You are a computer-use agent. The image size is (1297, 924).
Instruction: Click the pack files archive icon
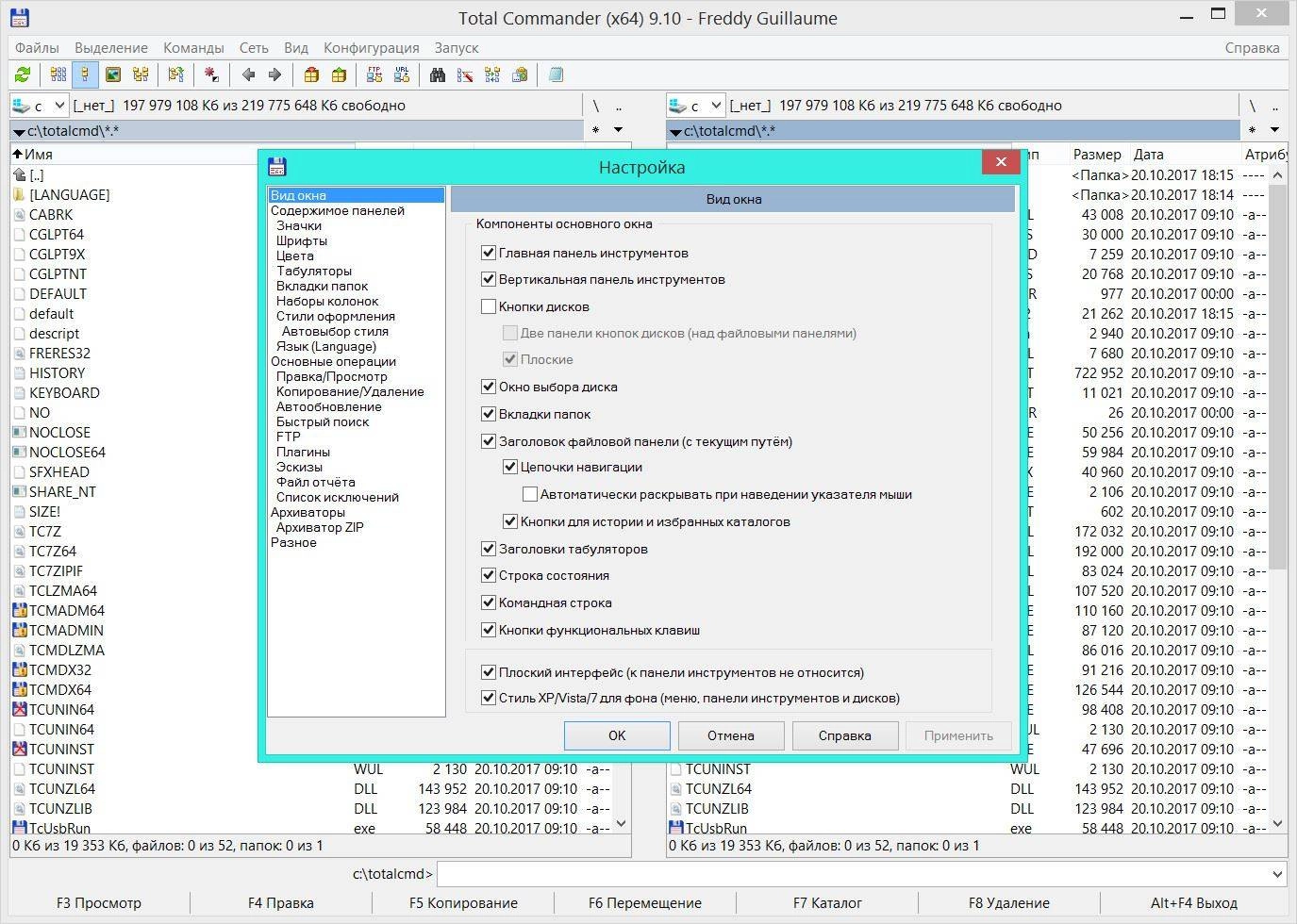point(311,74)
